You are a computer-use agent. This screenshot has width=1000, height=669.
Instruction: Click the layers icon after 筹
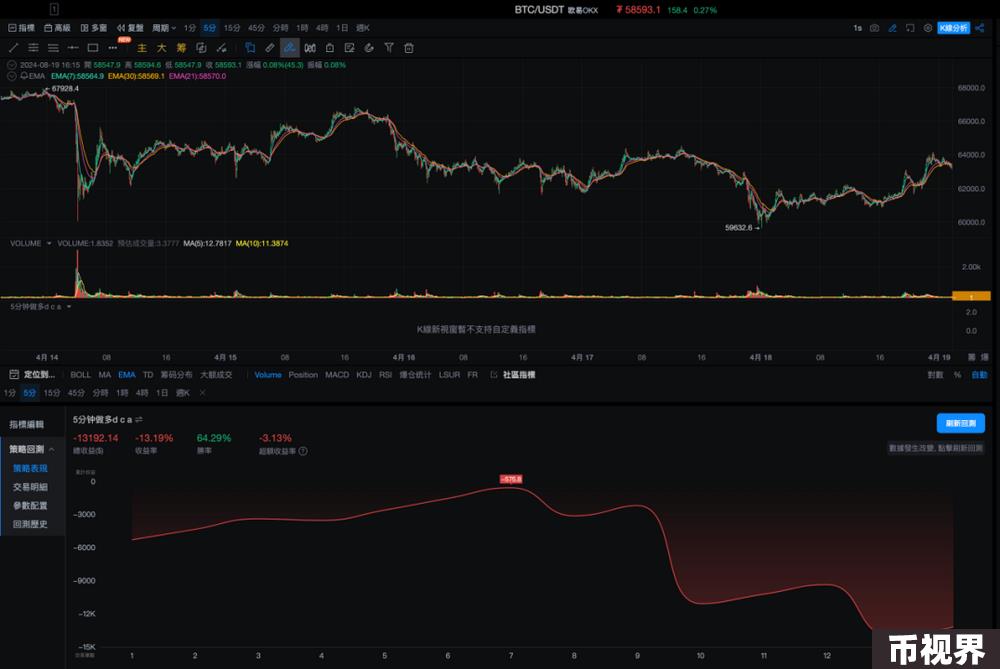(201, 48)
